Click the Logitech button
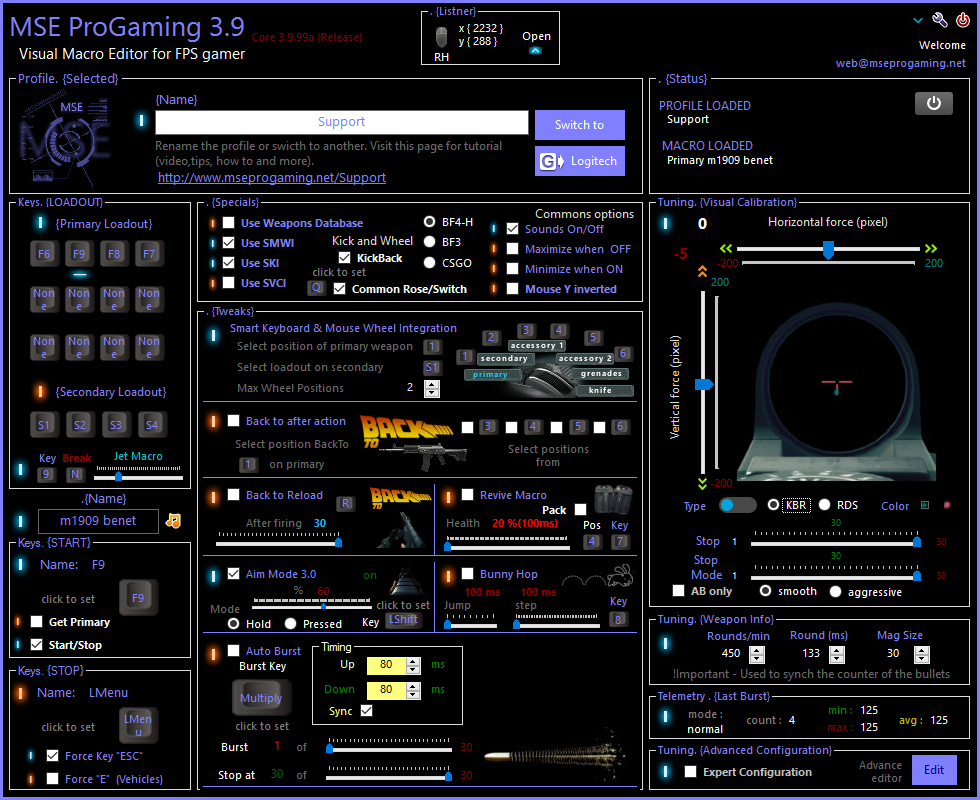 [x=579, y=161]
